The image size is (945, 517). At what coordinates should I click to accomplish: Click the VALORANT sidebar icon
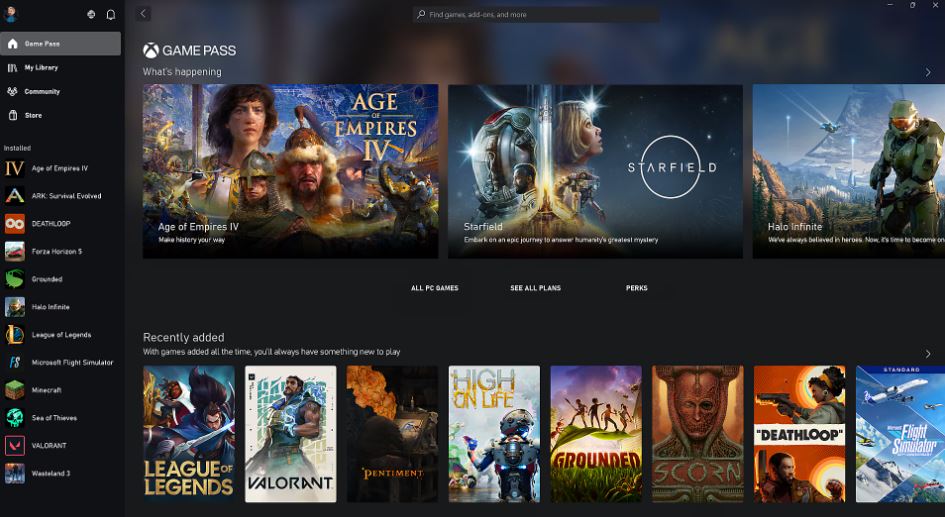coord(14,445)
